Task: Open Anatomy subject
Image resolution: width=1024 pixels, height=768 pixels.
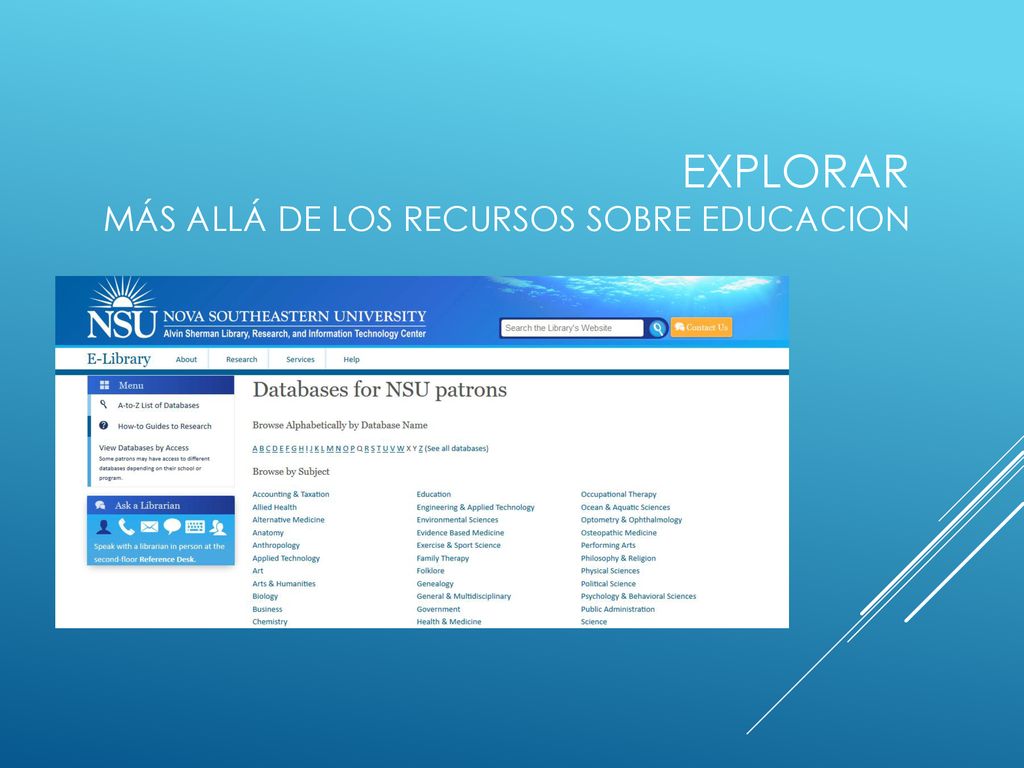Action: 268,532
